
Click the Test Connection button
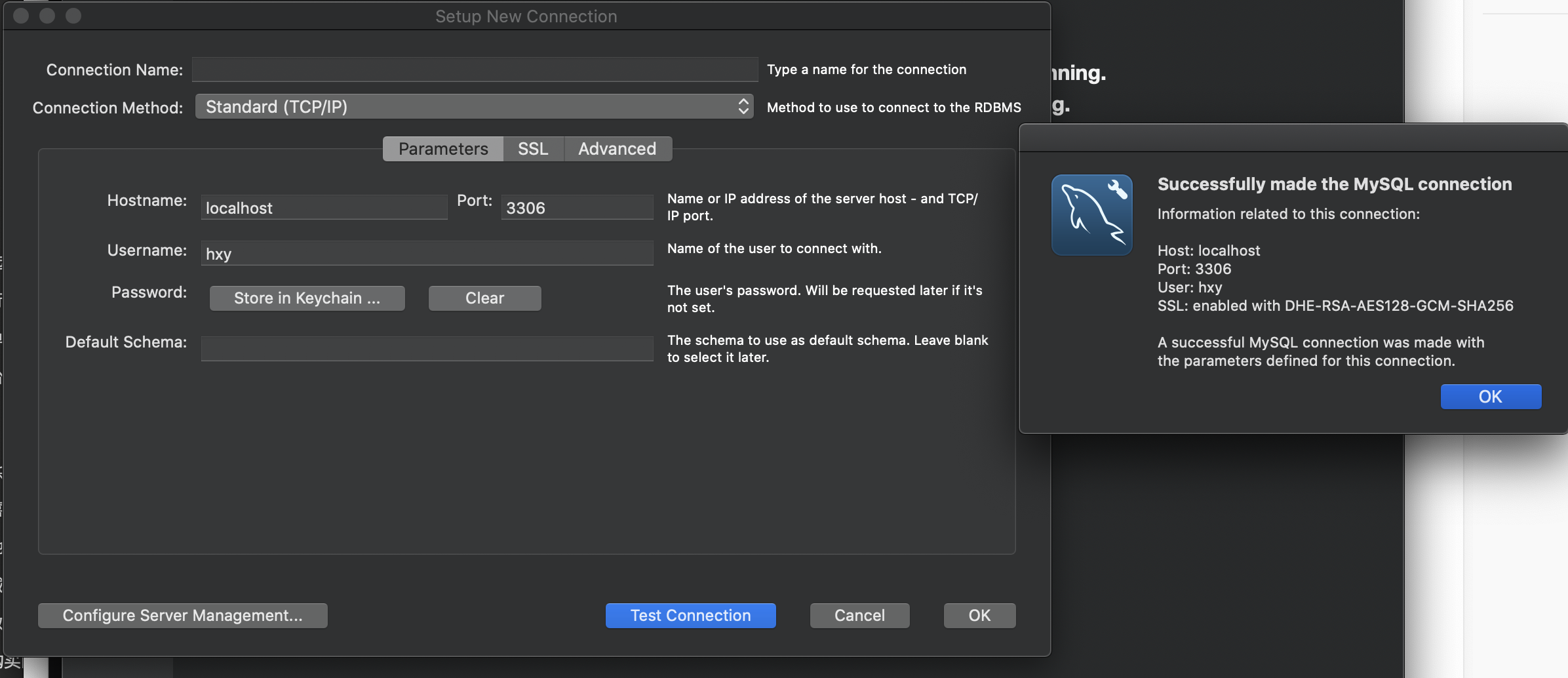[691, 616]
